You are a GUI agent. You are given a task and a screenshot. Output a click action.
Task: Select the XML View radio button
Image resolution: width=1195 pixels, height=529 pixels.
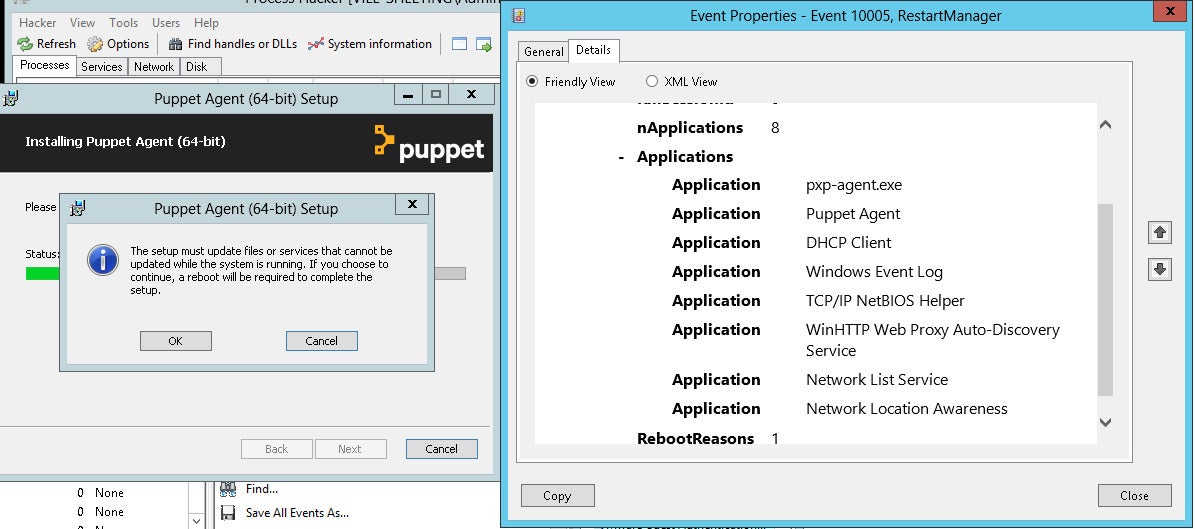point(652,81)
